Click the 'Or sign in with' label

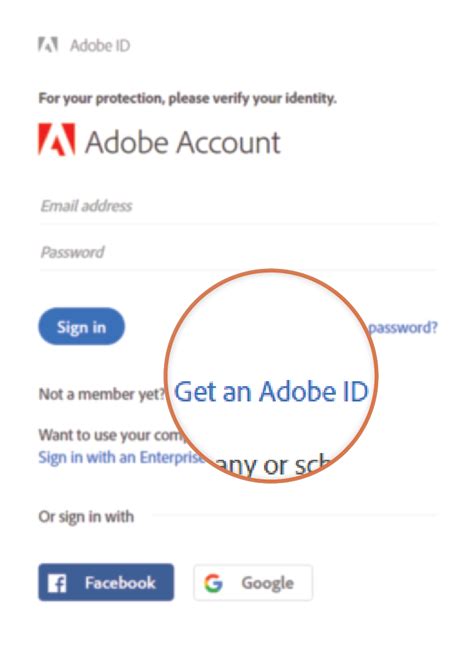[86, 517]
